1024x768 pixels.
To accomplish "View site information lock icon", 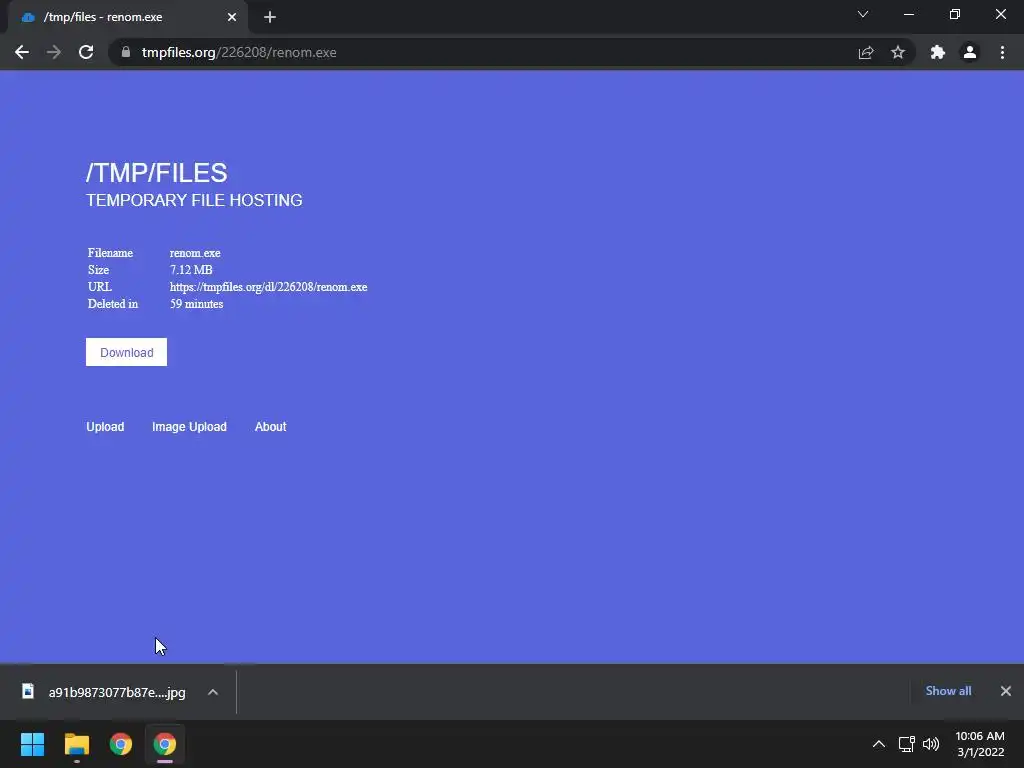I will (126, 52).
